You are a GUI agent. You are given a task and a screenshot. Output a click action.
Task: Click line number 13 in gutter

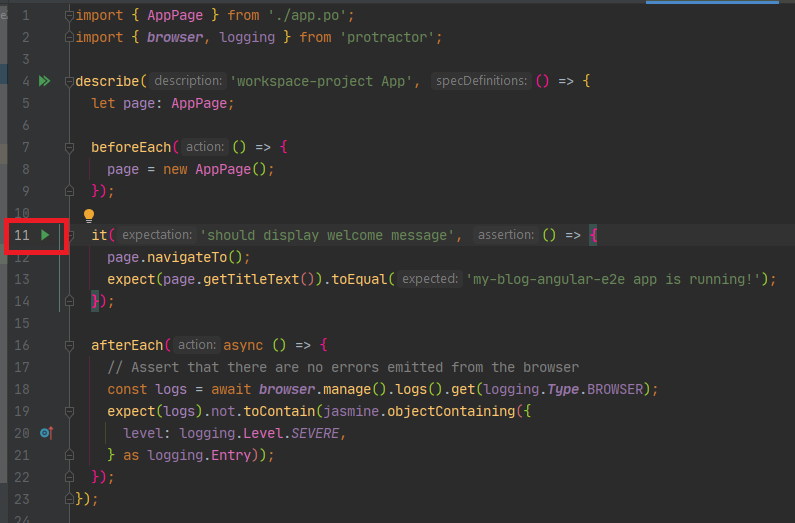click(x=22, y=279)
